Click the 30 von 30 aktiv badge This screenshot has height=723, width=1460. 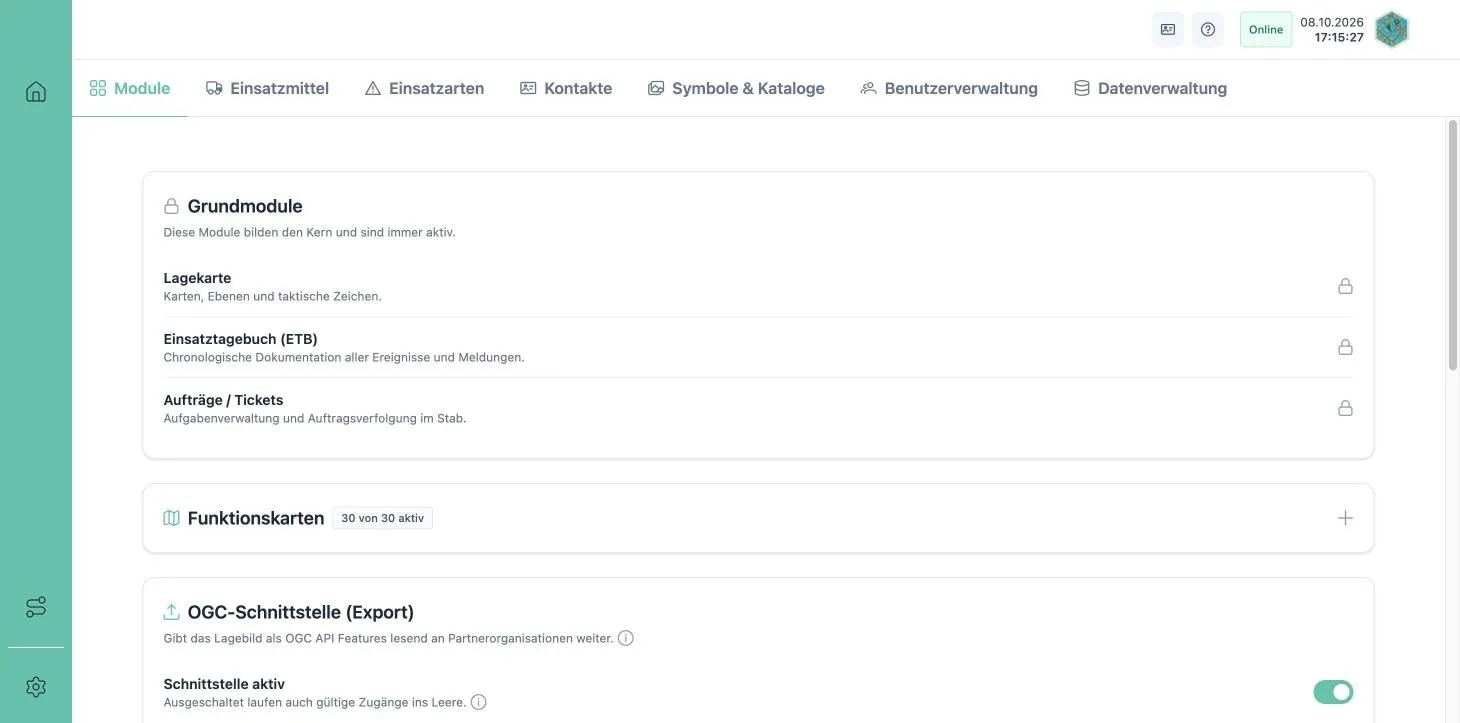coord(383,518)
